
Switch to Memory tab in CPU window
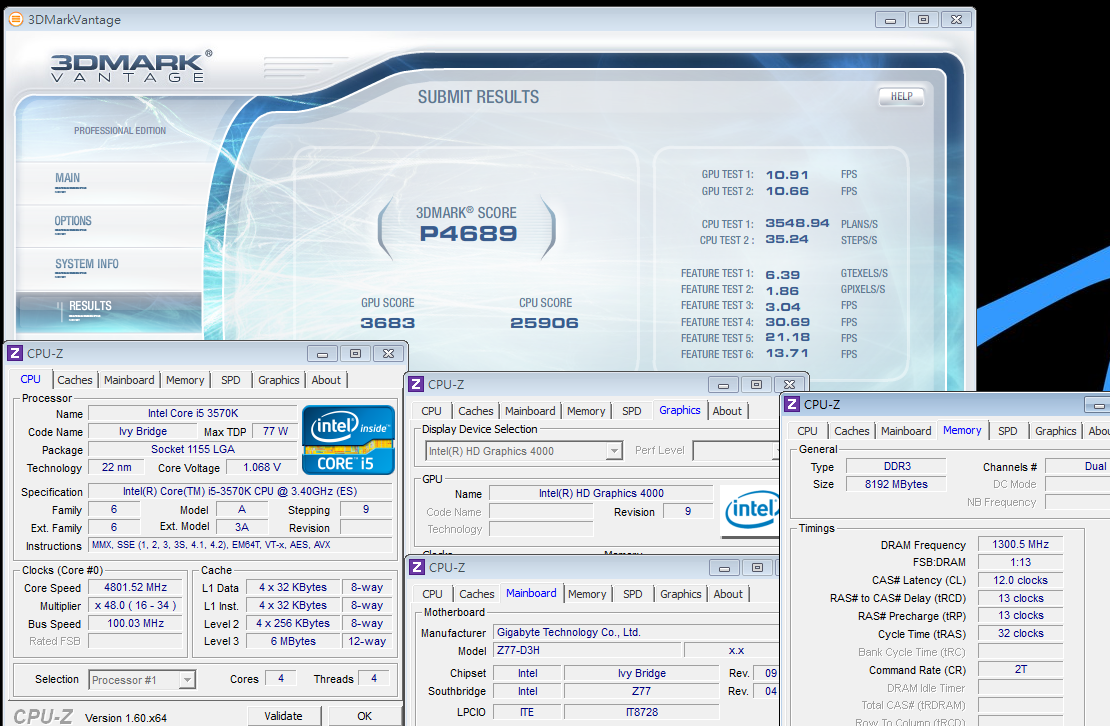(185, 380)
